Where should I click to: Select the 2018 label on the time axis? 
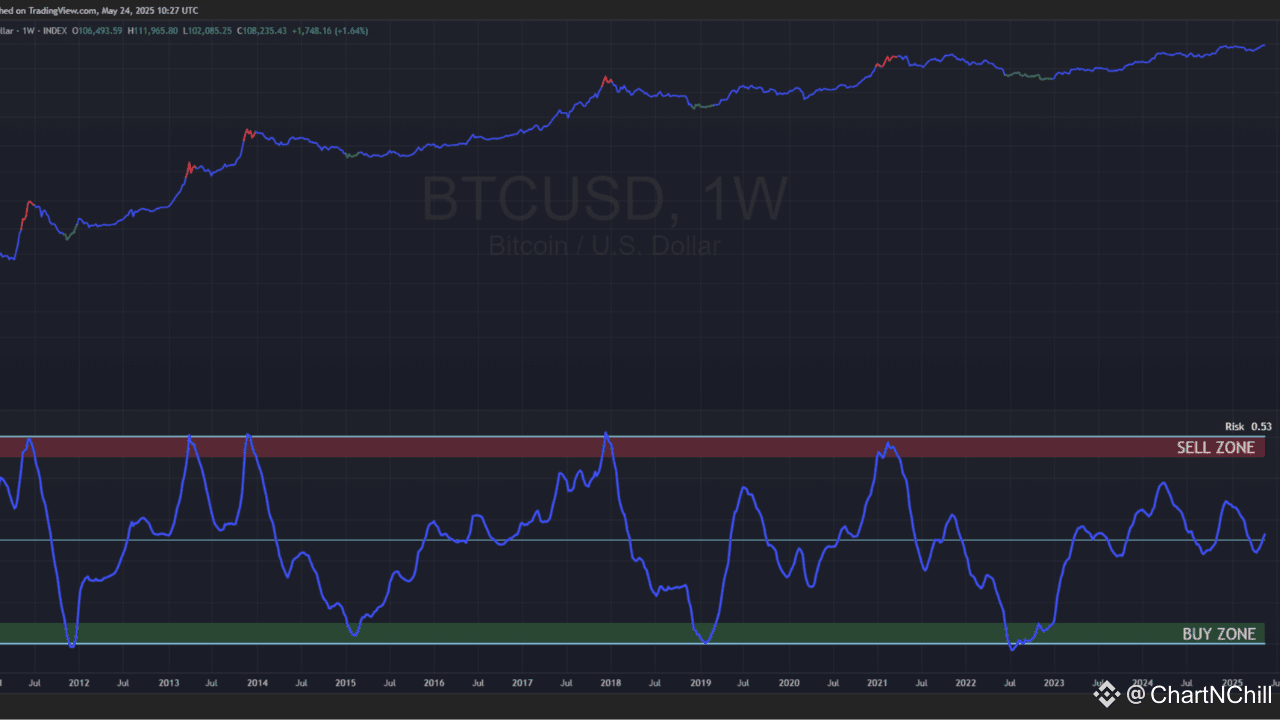click(x=610, y=683)
